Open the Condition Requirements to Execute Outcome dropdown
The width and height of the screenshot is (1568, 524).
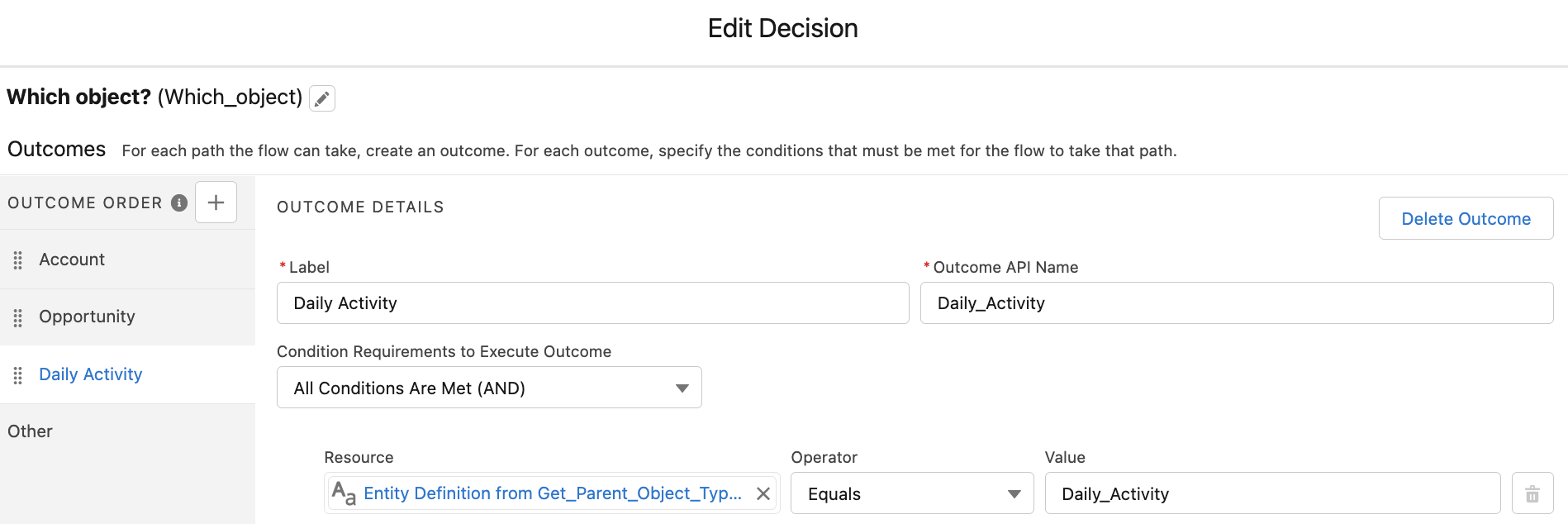[x=489, y=387]
